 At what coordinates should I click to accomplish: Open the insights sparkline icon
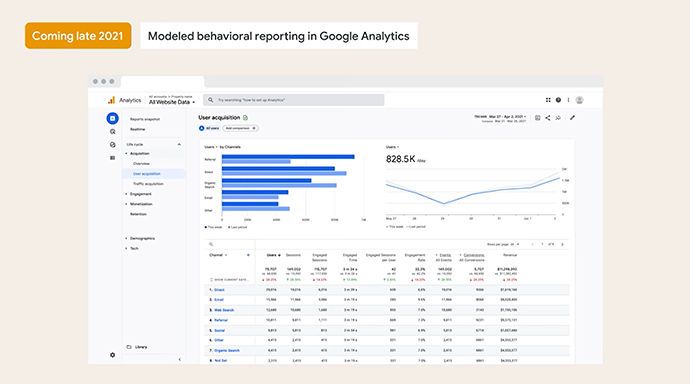click(558, 117)
